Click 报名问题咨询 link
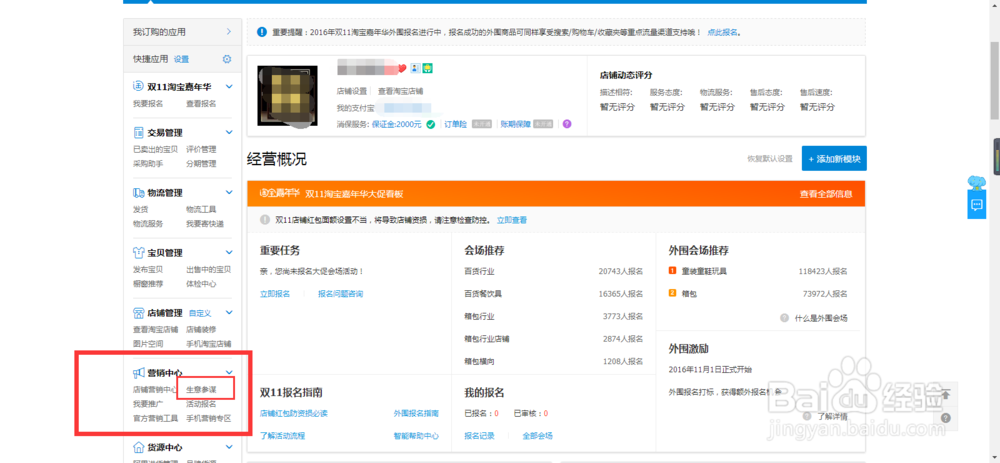The width and height of the screenshot is (1000, 463). pos(341,293)
